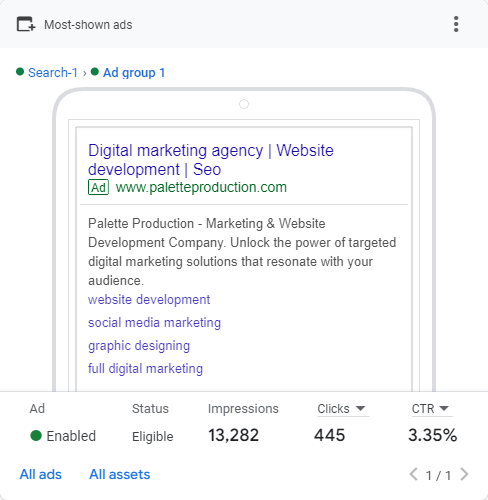Screen dimensions: 488x500
Task: Go to next ad with right chevron
Action: tap(464, 474)
